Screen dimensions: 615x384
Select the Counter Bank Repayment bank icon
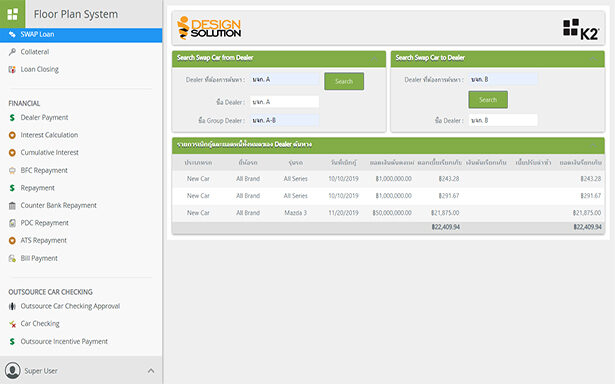[12, 206]
